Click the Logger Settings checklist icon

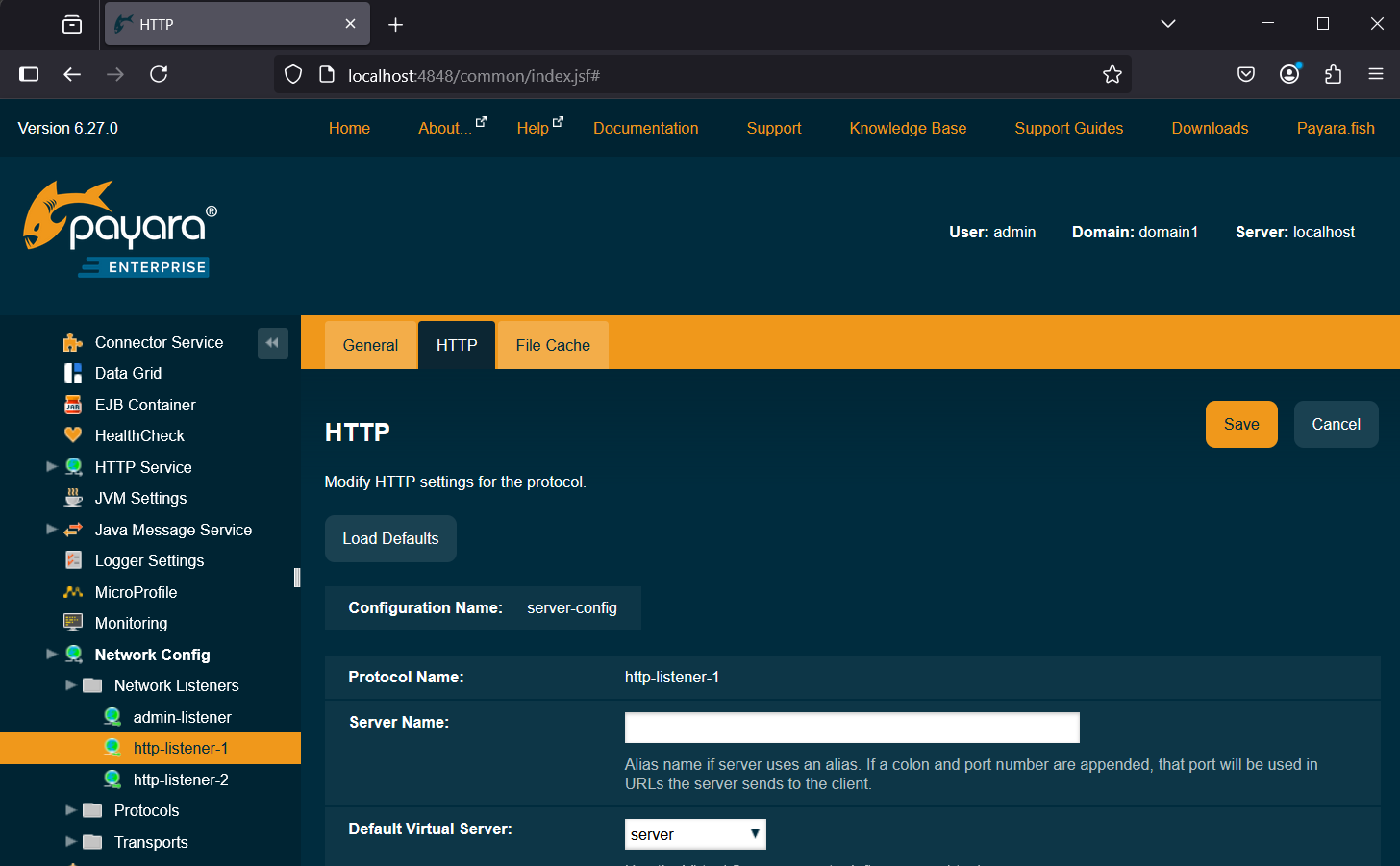73,560
